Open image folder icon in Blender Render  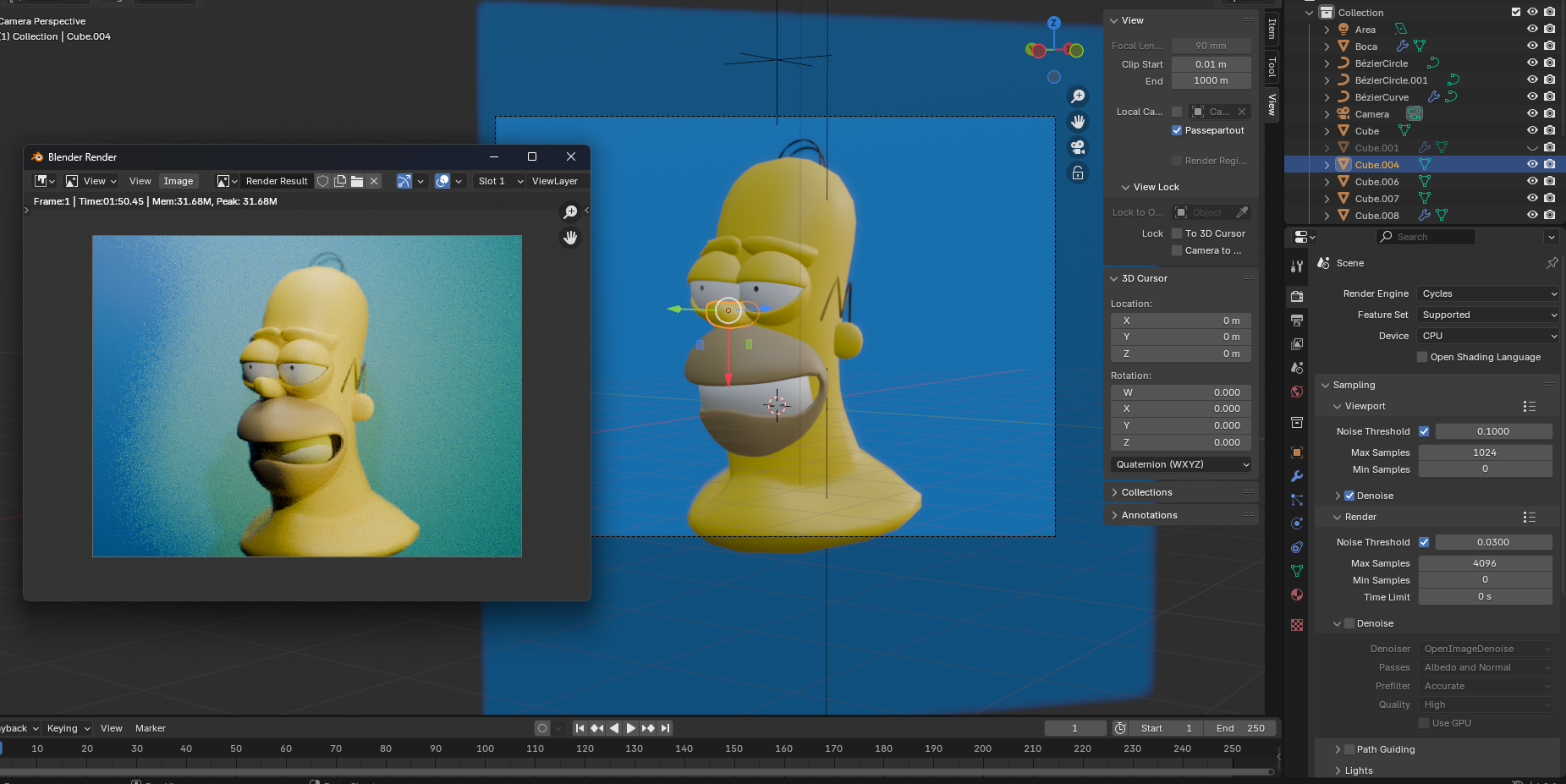pos(357,181)
